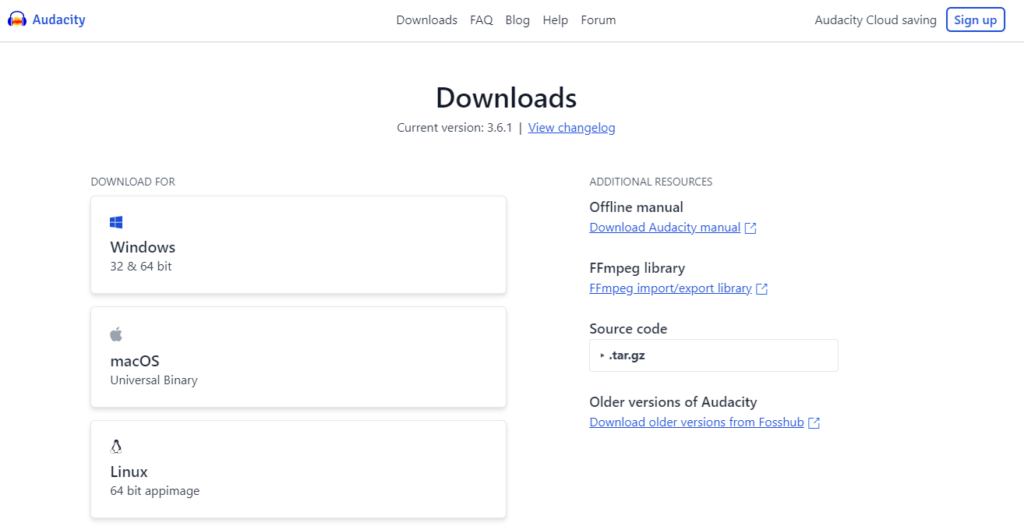Image resolution: width=1024 pixels, height=530 pixels.
Task: Click Download Audacity manual link
Action: (664, 228)
